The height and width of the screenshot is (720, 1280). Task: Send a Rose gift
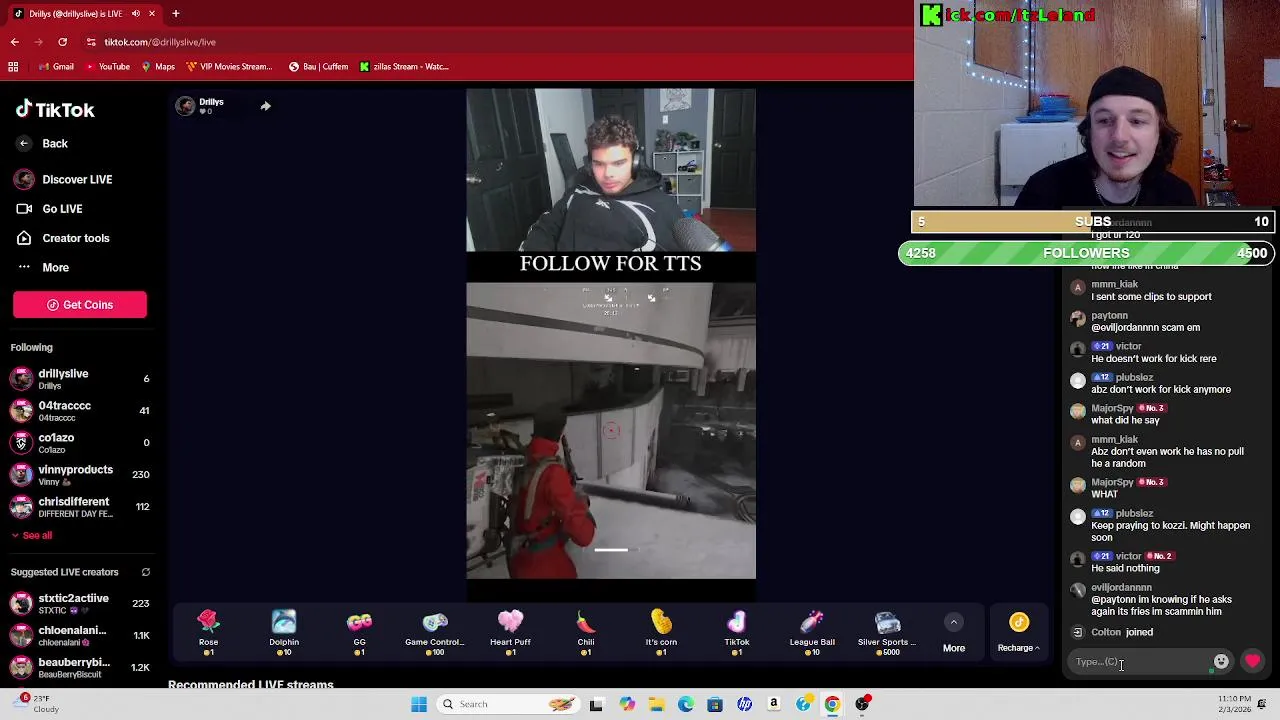[x=208, y=633]
